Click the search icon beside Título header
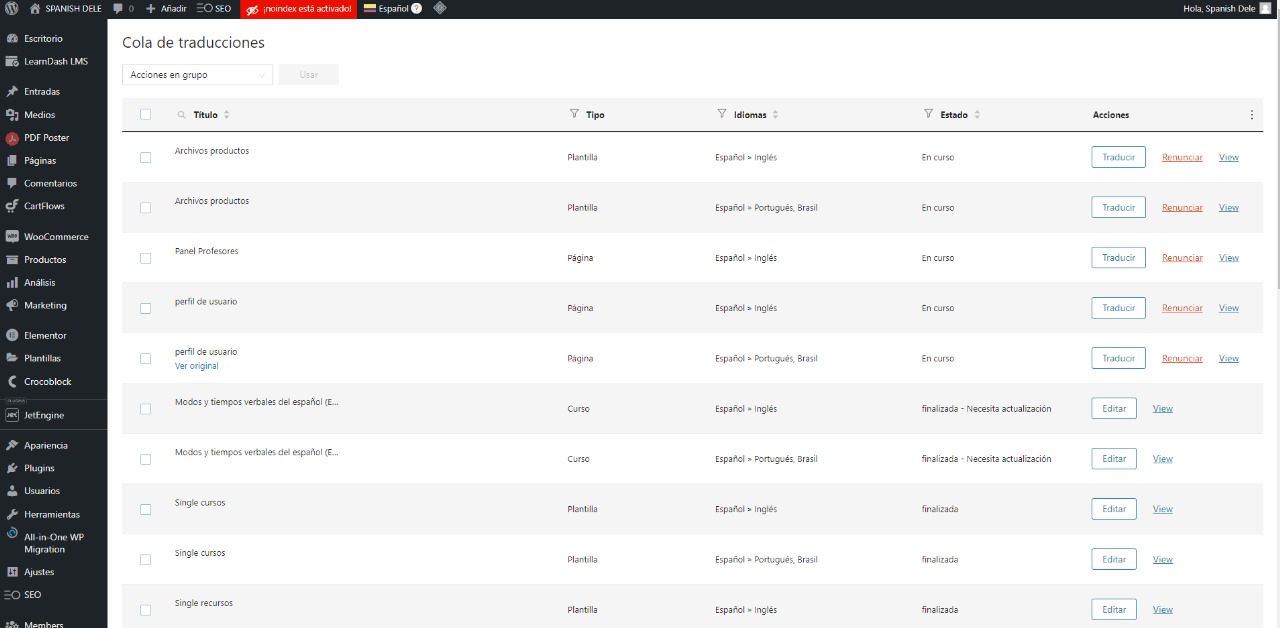1280x628 pixels. [x=181, y=115]
